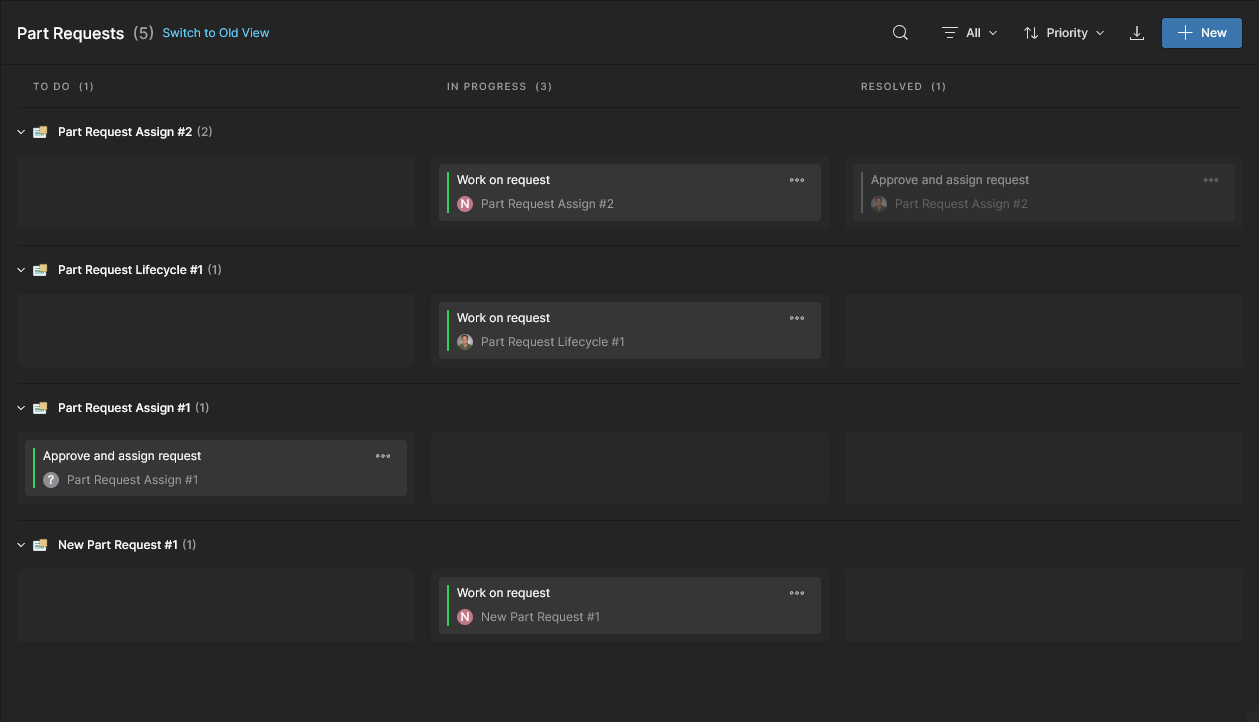Open options menu on New Part Request #1 card
The image size is (1259, 722).
[797, 593]
